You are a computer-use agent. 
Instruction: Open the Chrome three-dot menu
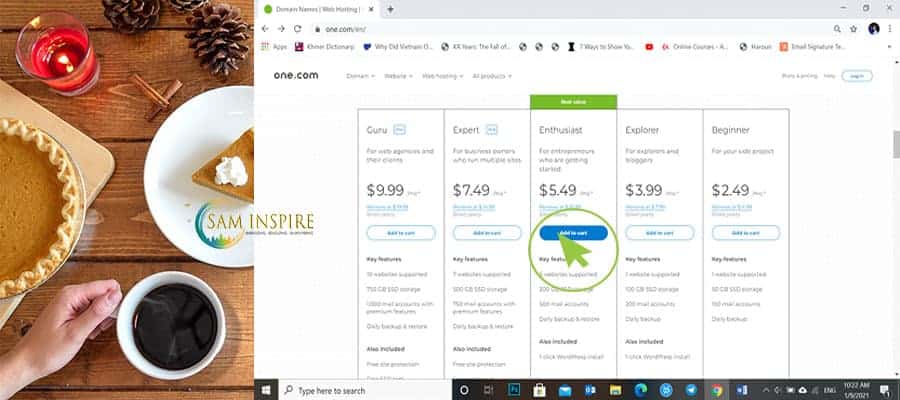(x=890, y=29)
